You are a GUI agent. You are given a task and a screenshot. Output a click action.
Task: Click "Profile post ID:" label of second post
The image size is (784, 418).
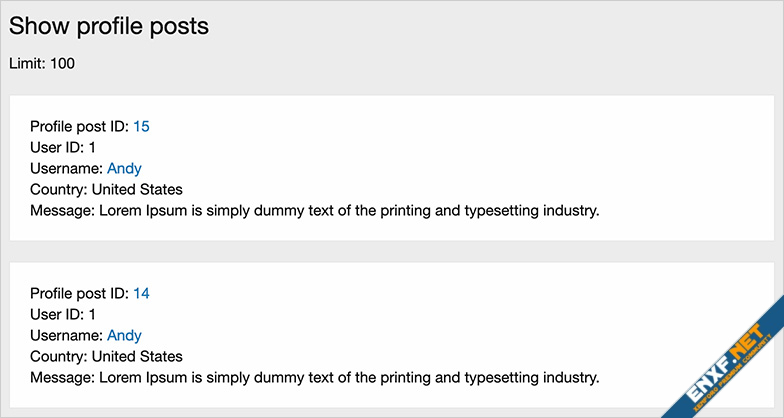pos(79,293)
